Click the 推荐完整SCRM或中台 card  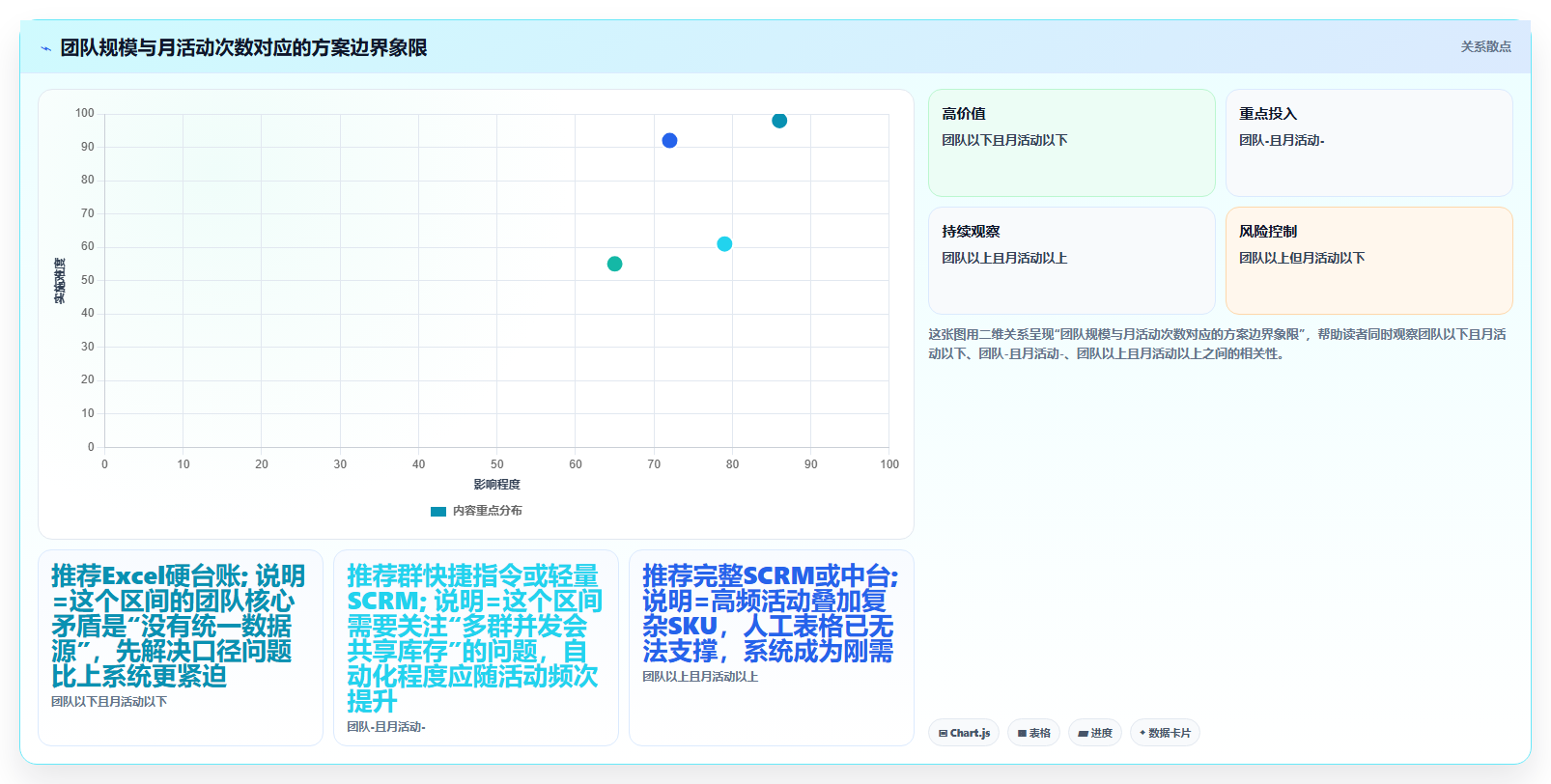click(x=772, y=648)
